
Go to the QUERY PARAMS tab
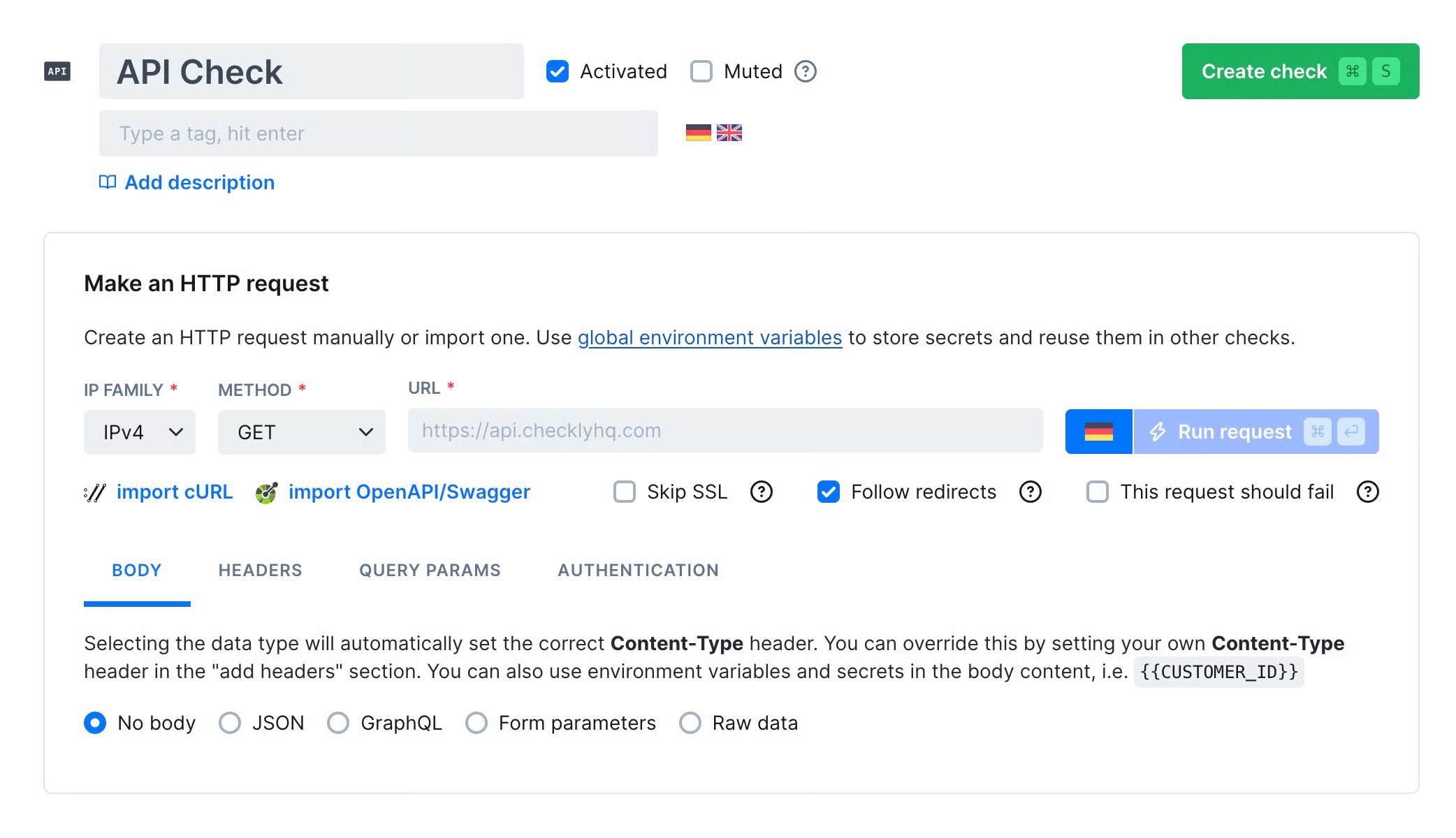coord(430,571)
